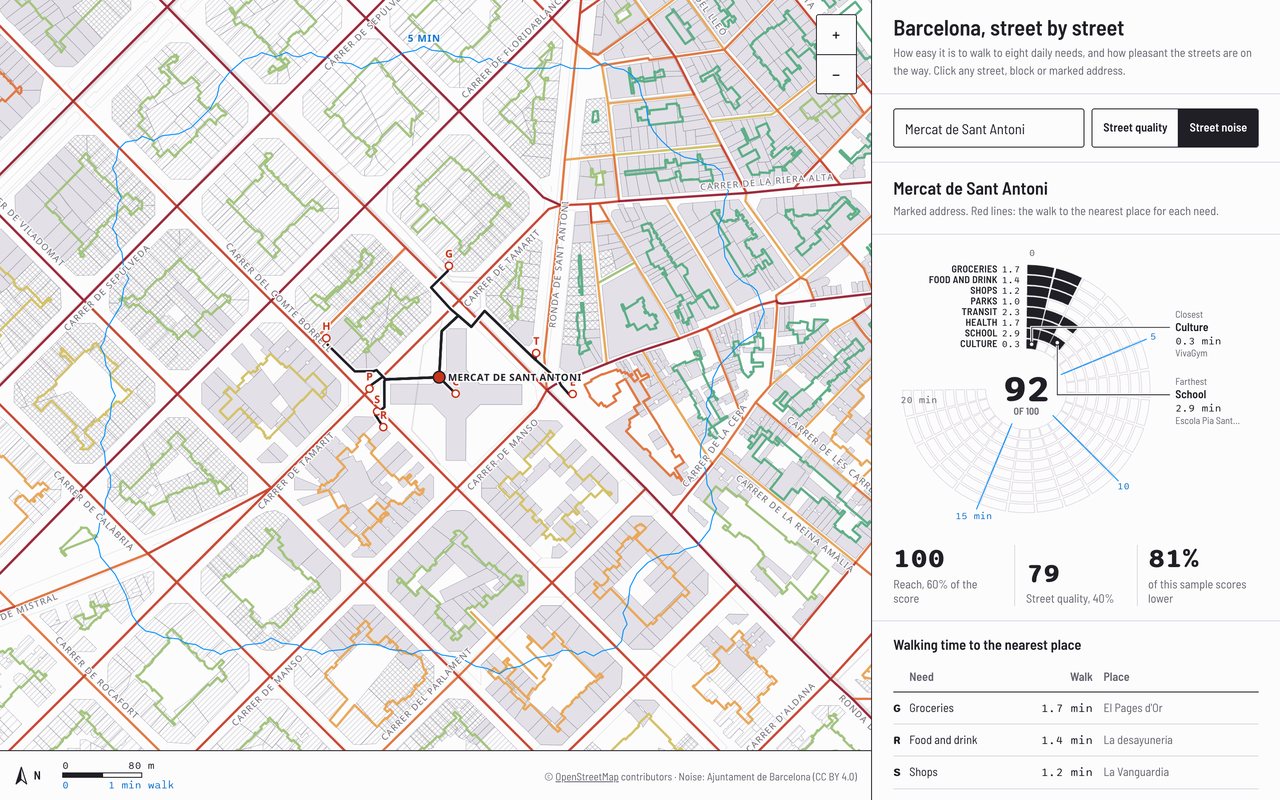Select the Shops row in the table

1076,772
